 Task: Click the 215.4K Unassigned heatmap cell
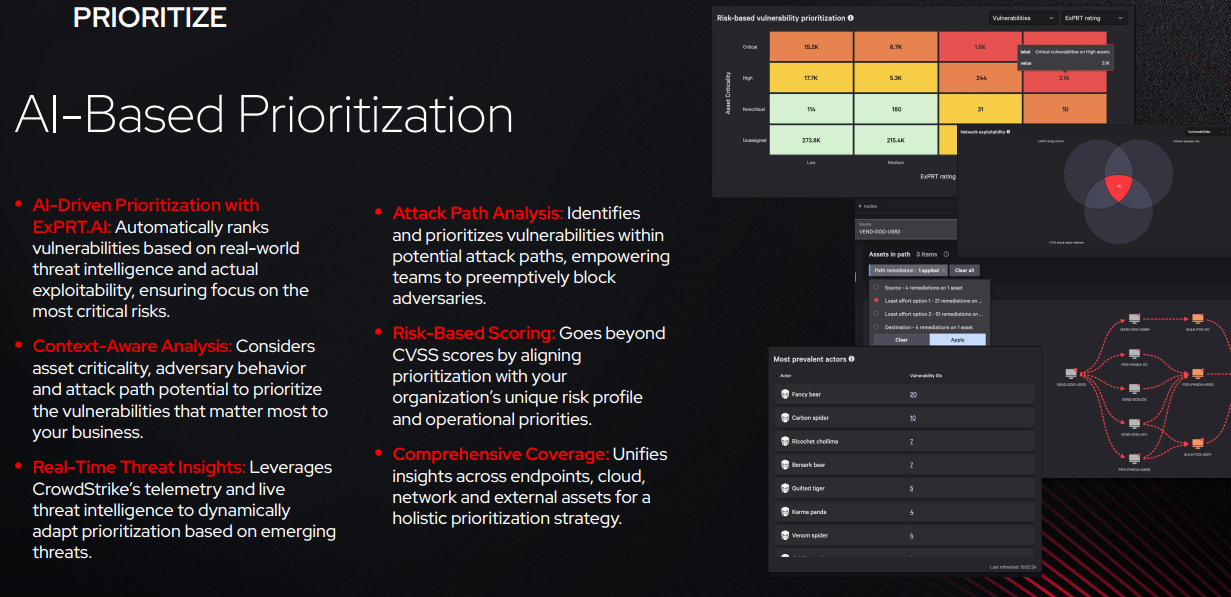[x=895, y=139]
